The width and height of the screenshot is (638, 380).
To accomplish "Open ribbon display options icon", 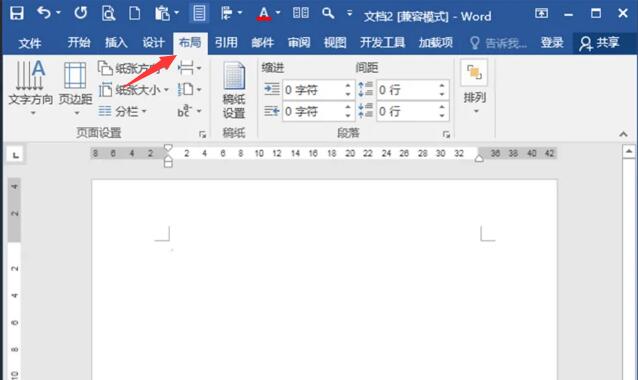I will [541, 13].
